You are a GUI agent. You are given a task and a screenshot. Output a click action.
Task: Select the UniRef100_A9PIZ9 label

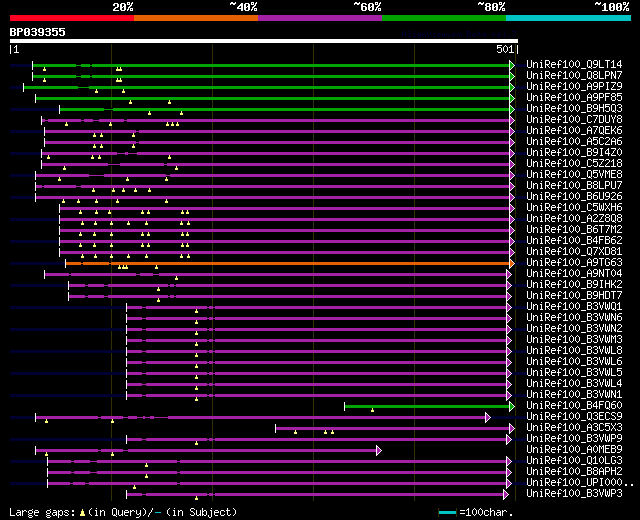574,87
